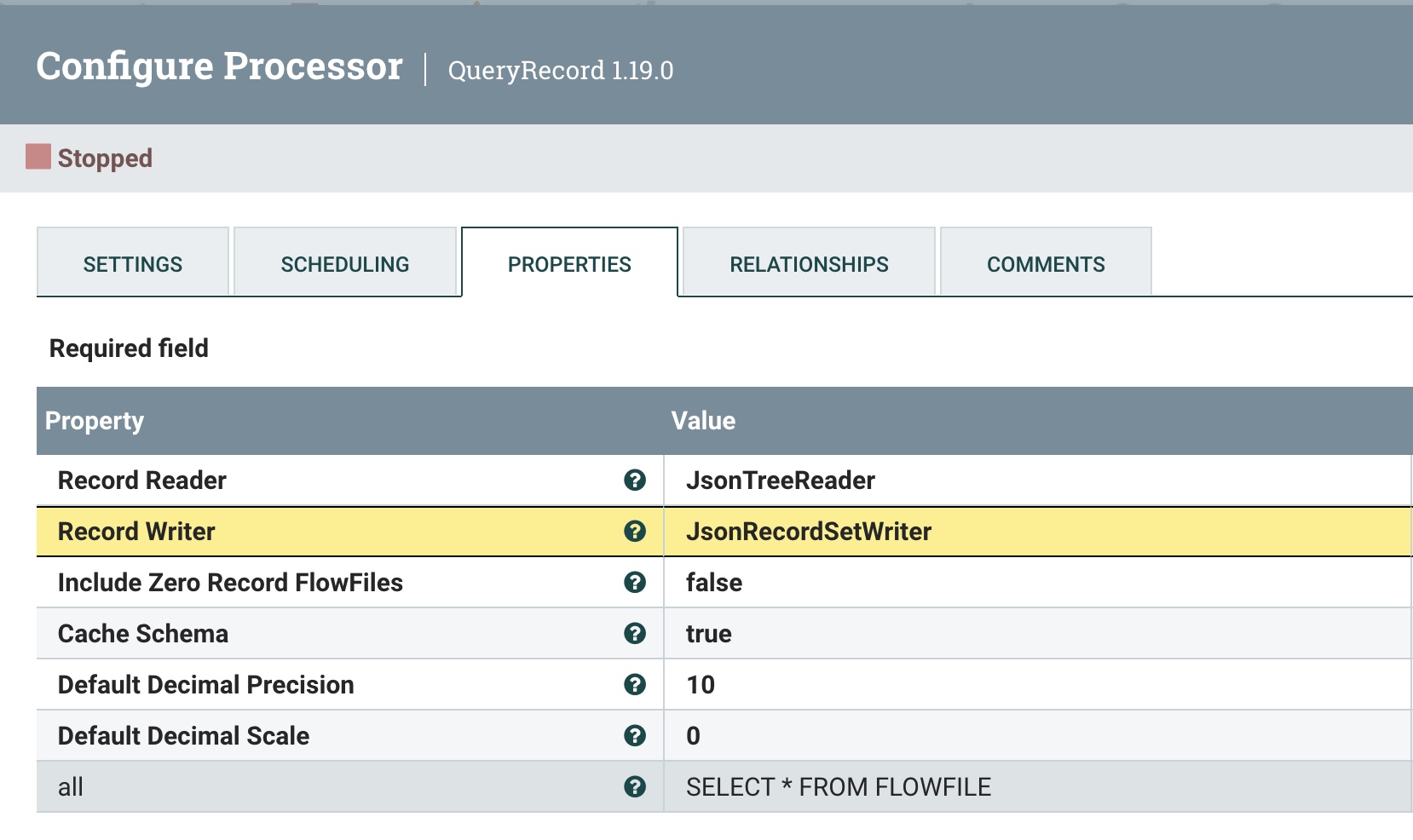Select the JsonTreeReader controller service link
The image size is (1413, 840).
(x=781, y=480)
